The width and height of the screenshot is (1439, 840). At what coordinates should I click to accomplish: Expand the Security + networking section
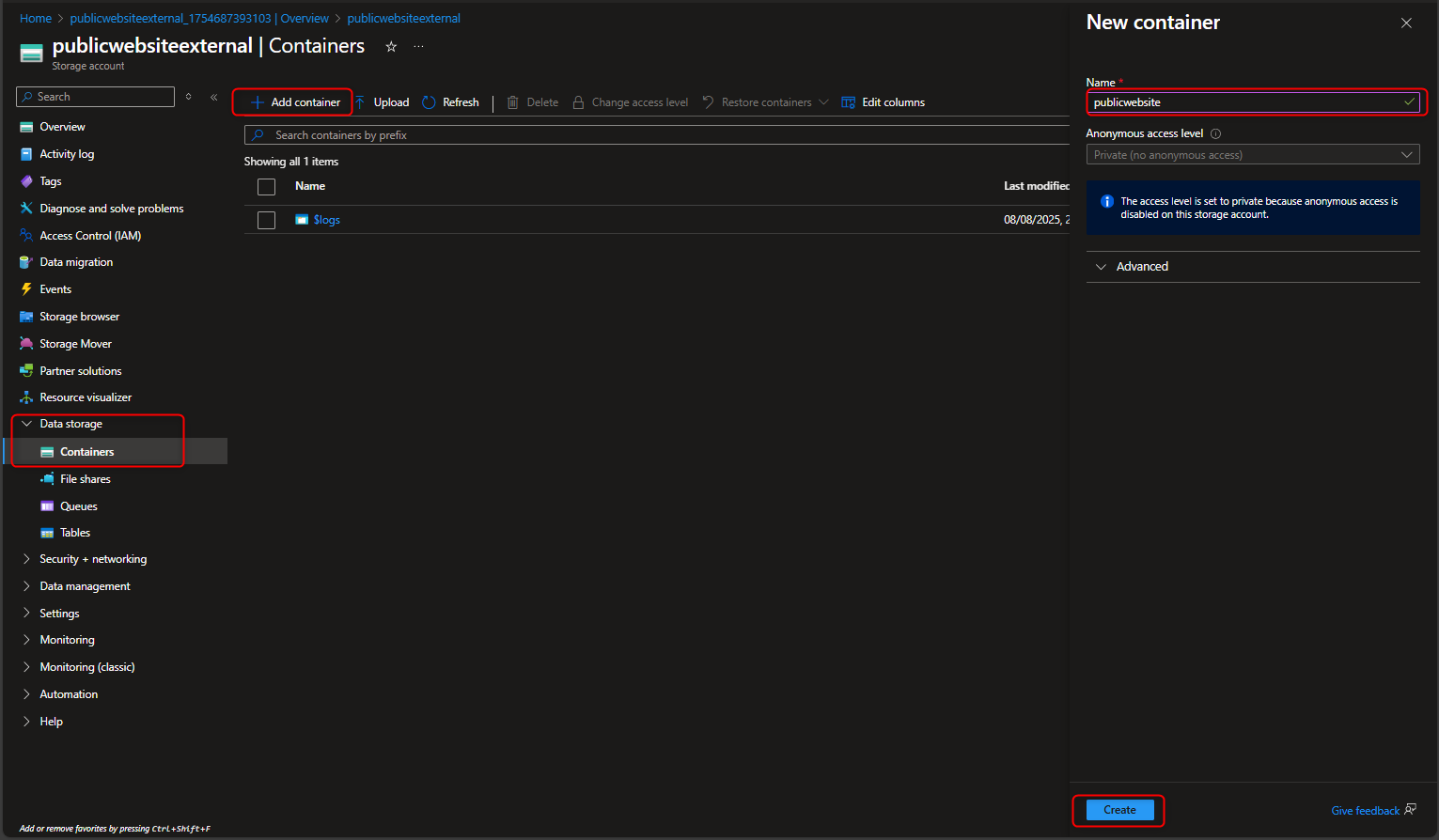(93, 558)
